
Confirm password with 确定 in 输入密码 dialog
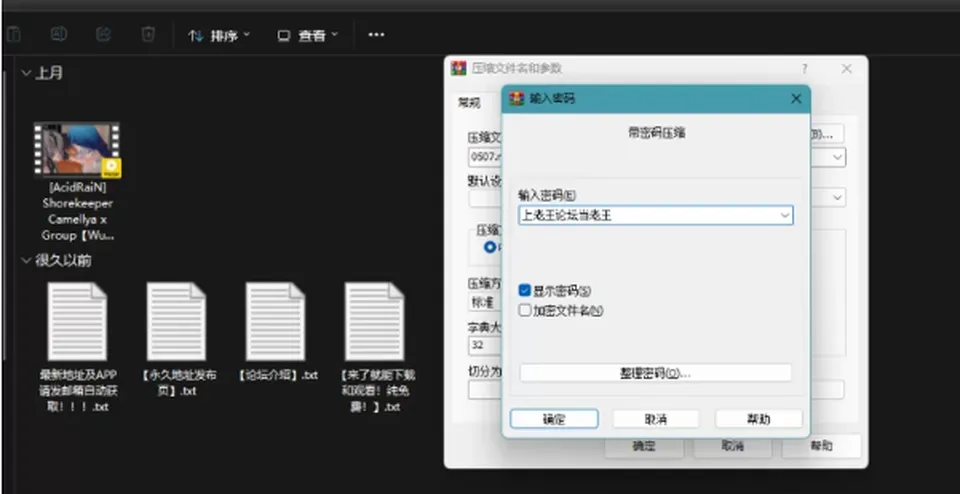click(x=554, y=419)
